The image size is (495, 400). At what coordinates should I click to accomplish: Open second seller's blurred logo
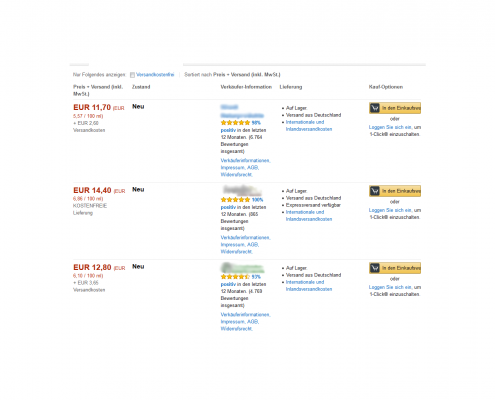(242, 191)
